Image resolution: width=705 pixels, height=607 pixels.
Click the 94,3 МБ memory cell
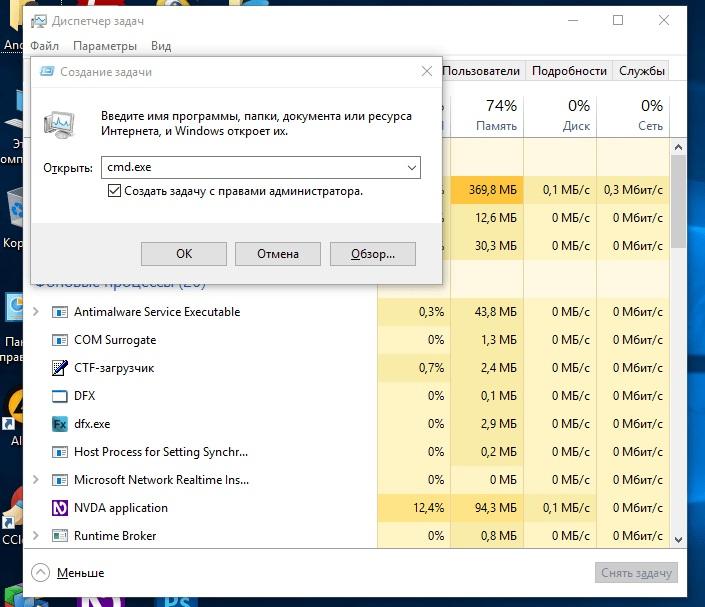[487, 508]
